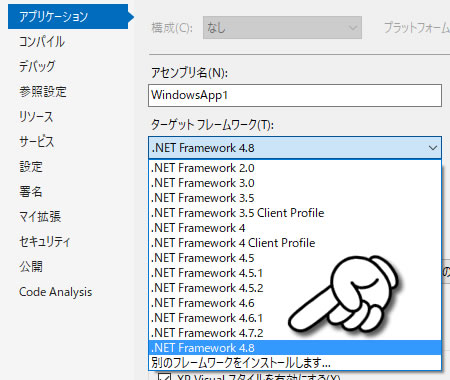
Task: Pick .NET Framework 4.6.1 from list
Action: tap(295, 318)
